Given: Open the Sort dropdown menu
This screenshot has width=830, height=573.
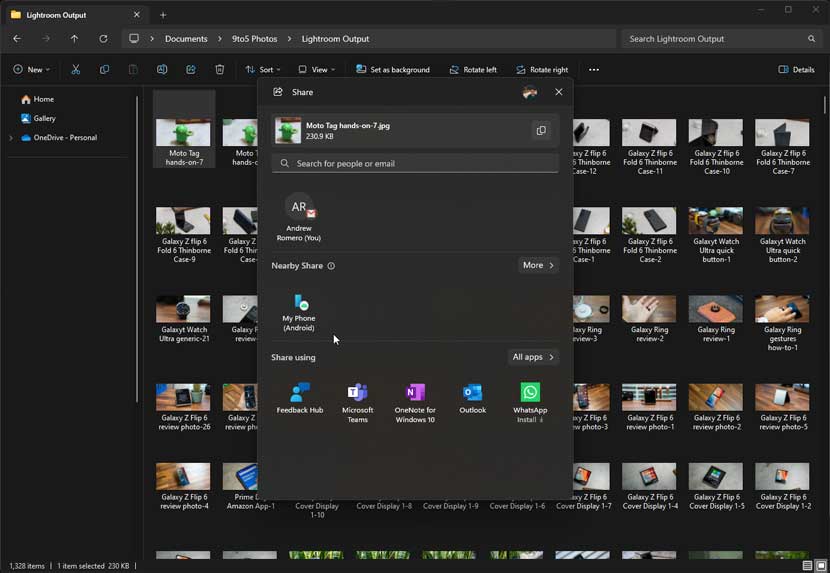Looking at the screenshot, I should click(263, 70).
